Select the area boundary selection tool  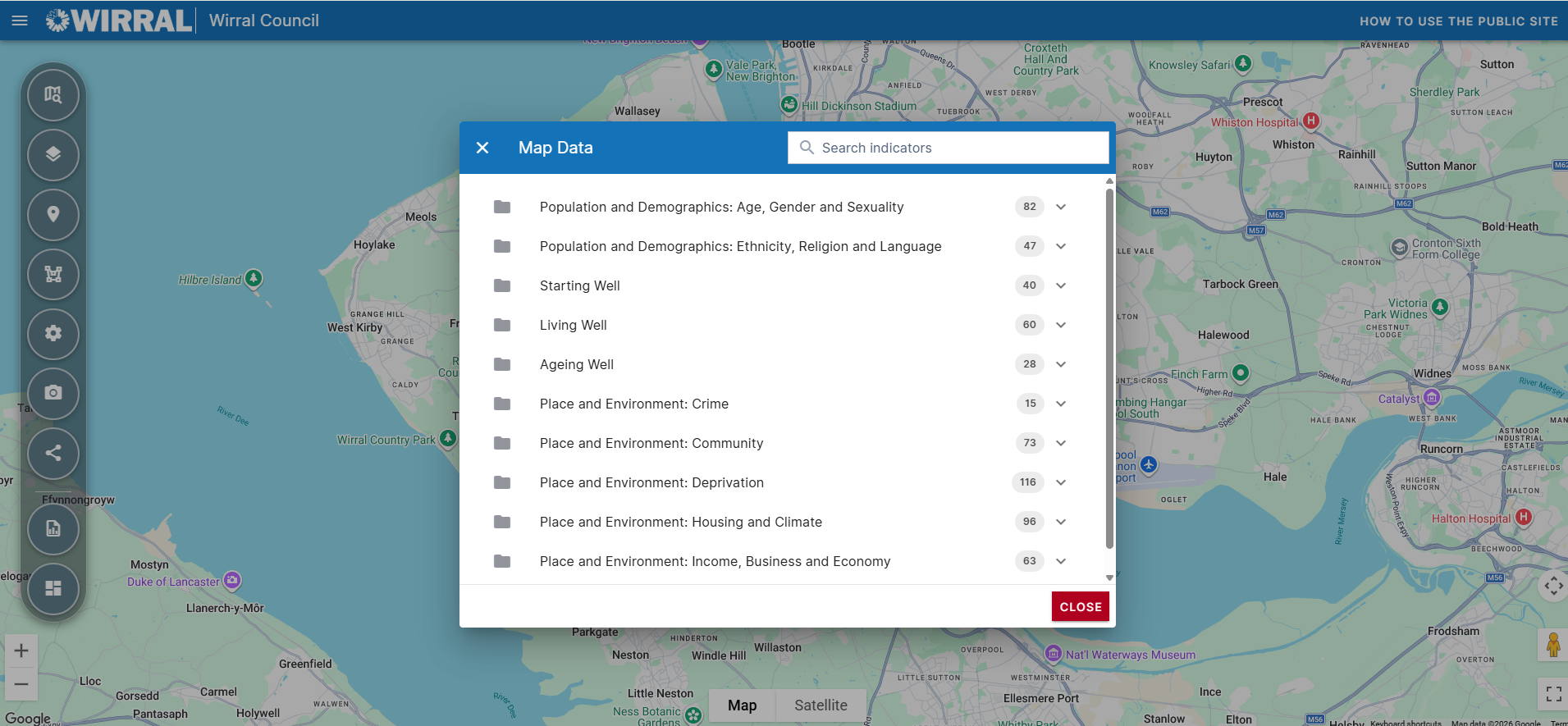(53, 274)
